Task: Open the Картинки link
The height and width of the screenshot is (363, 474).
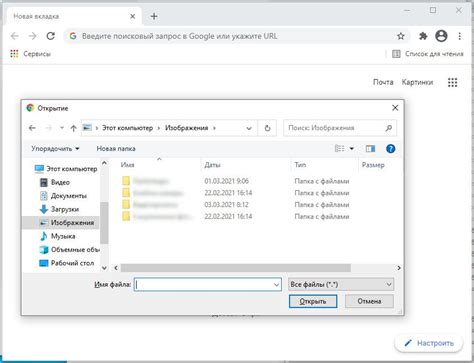Action: pyautogui.click(x=417, y=82)
